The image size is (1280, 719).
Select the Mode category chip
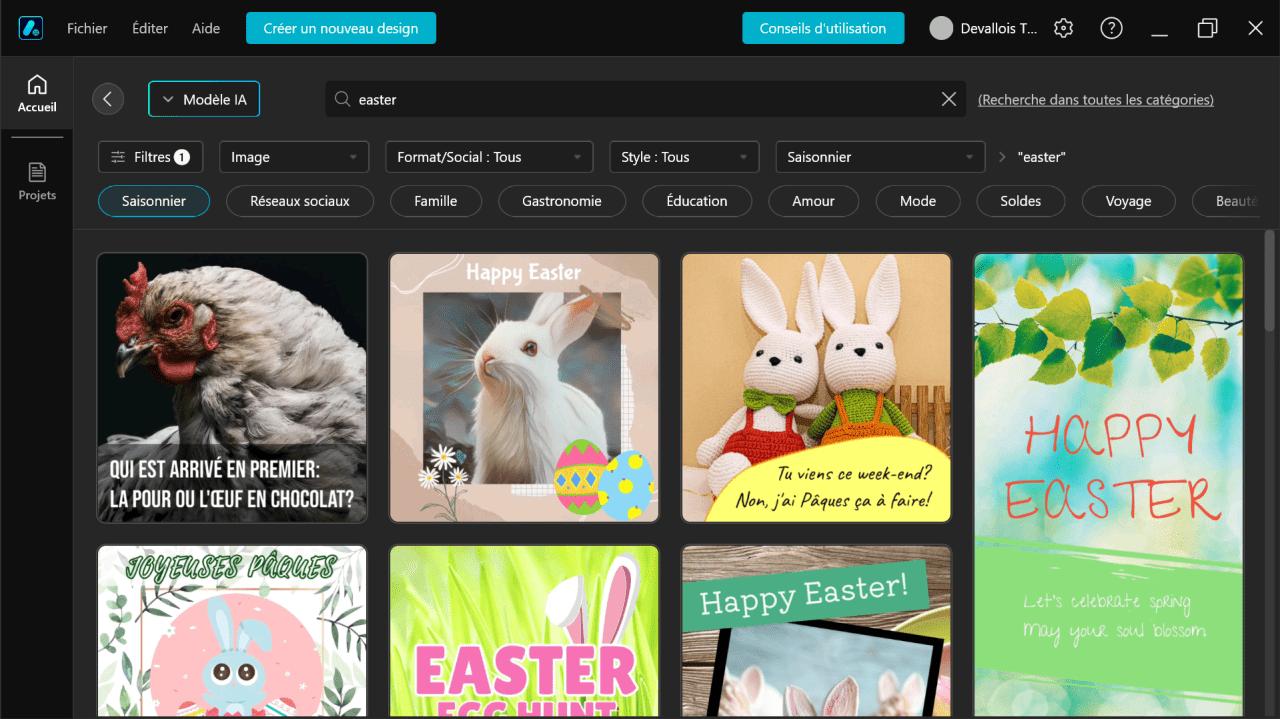coord(918,201)
